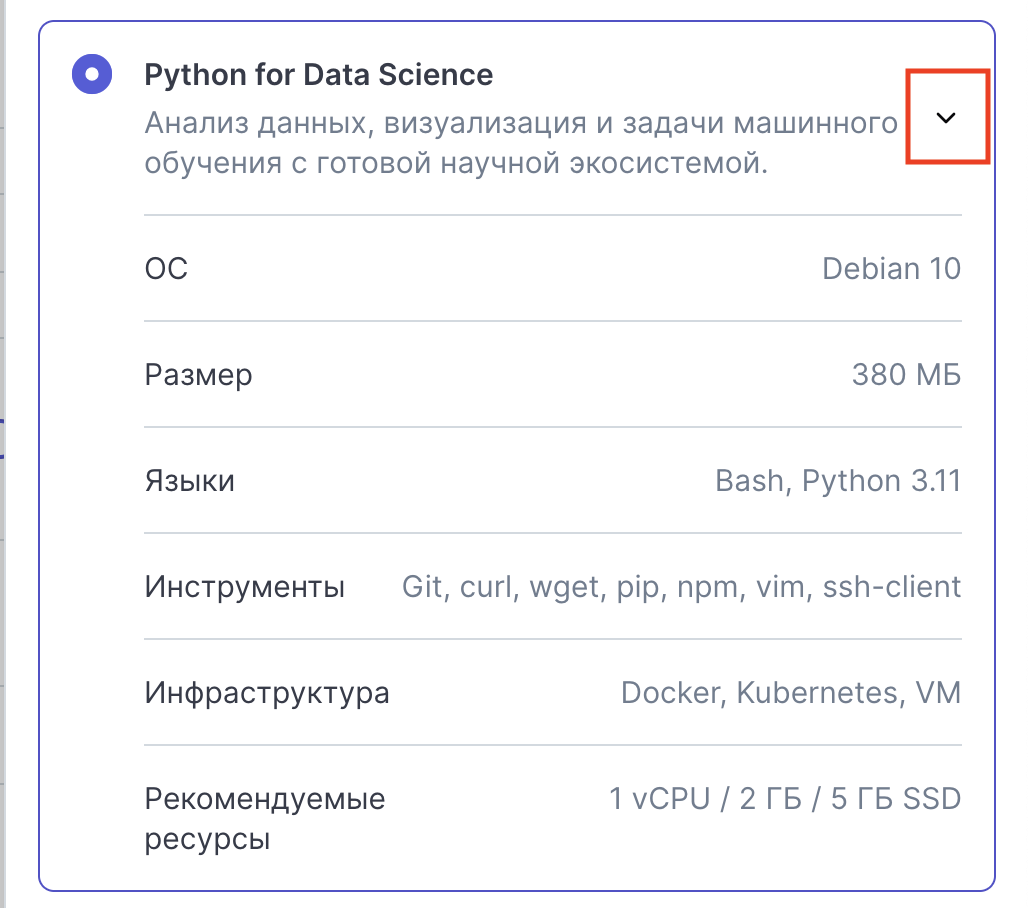Click the Рекомендуемые ресурсы label
1028x908 pixels.
point(265,819)
